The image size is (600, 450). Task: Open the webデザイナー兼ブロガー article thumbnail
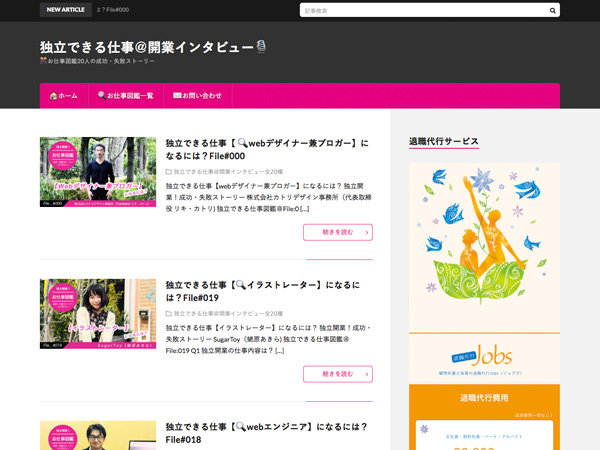pos(98,172)
